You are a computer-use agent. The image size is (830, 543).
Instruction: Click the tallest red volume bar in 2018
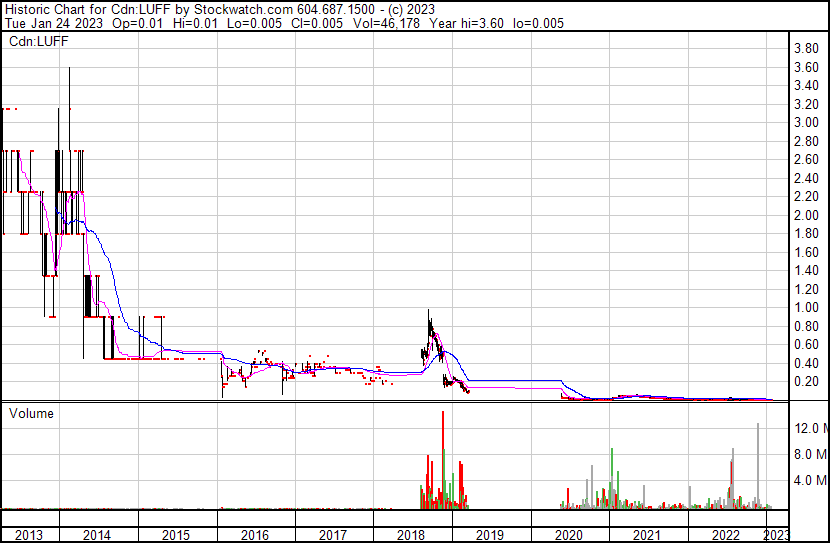[442, 460]
